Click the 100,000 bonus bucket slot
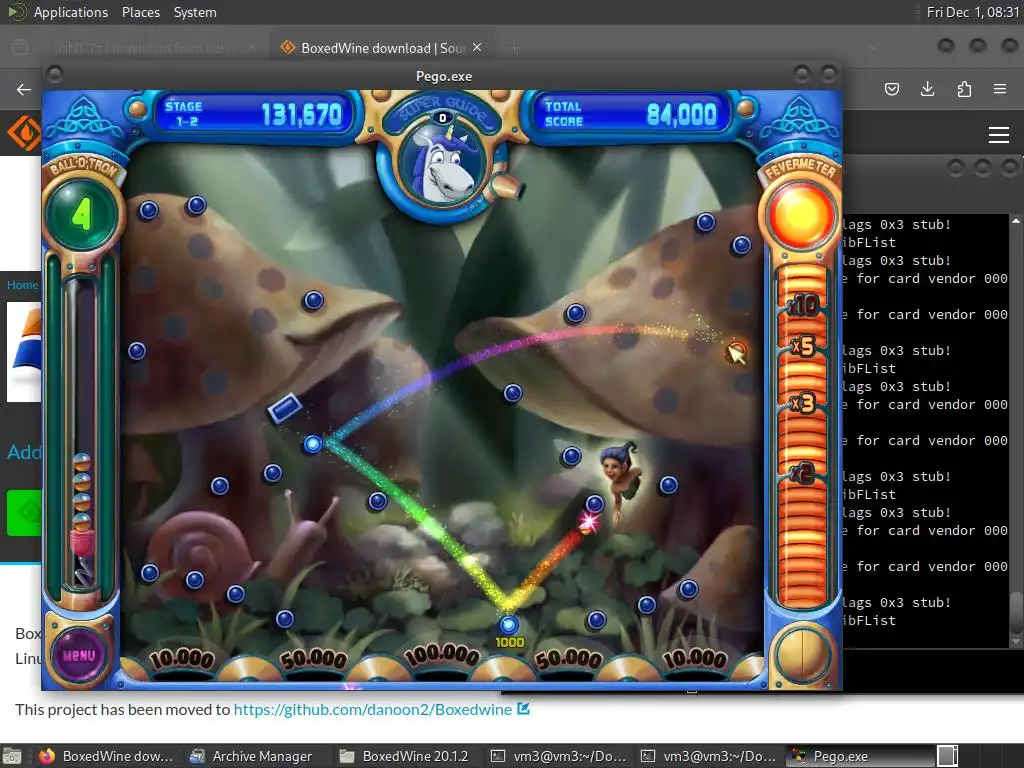The height and width of the screenshot is (768, 1024). [441, 656]
